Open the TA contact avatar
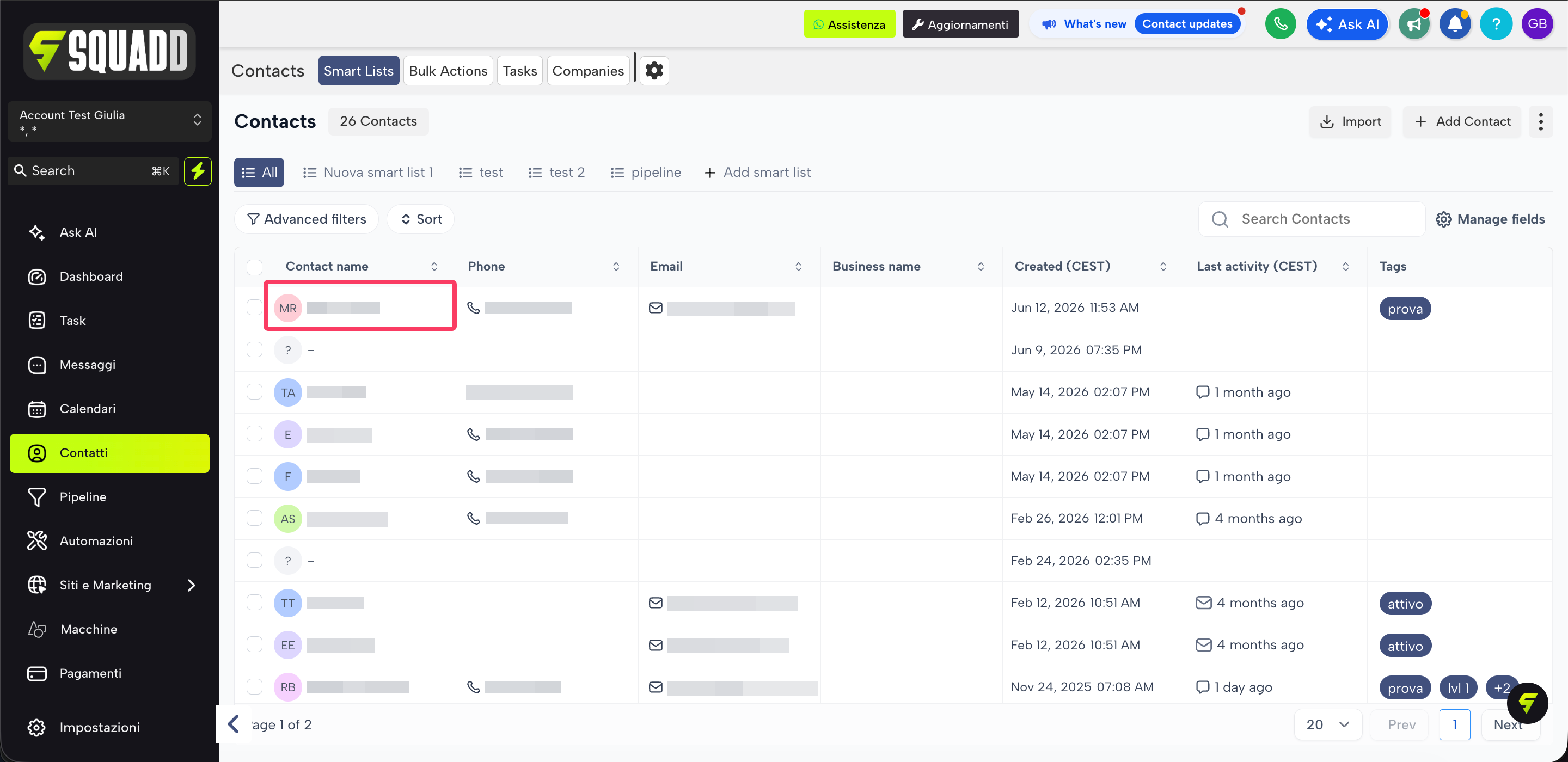 tap(288, 392)
